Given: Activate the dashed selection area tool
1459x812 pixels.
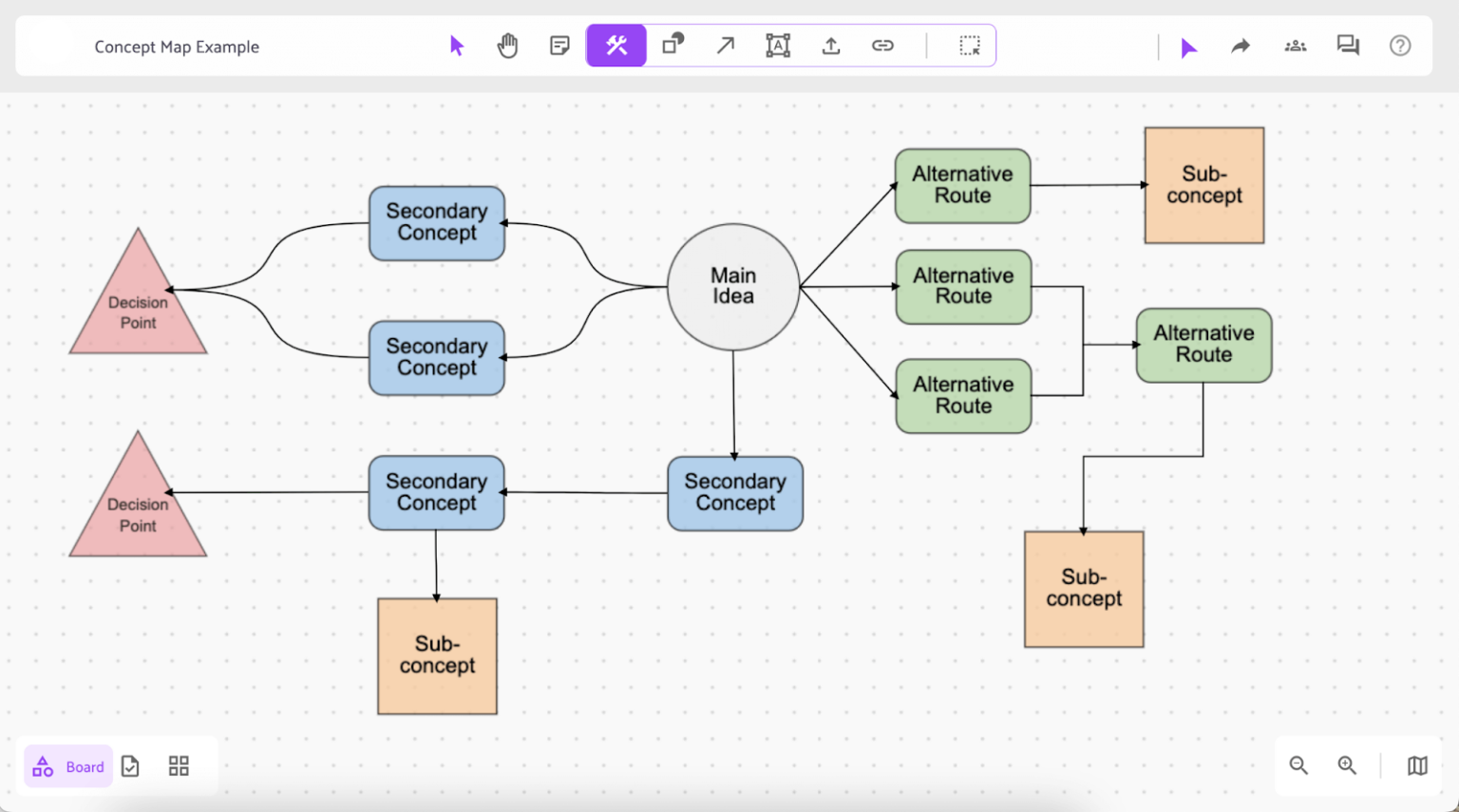Looking at the screenshot, I should 969,46.
